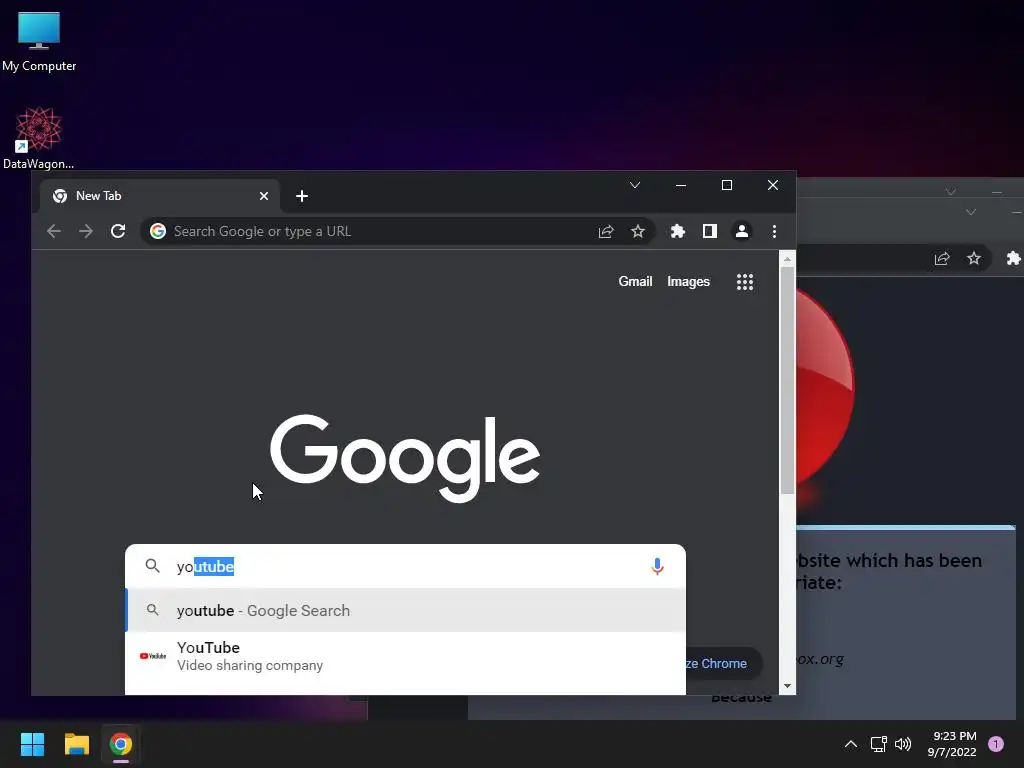The width and height of the screenshot is (1024, 768).
Task: Toggle the side panel icon in Chrome
Action: pyautogui.click(x=710, y=231)
